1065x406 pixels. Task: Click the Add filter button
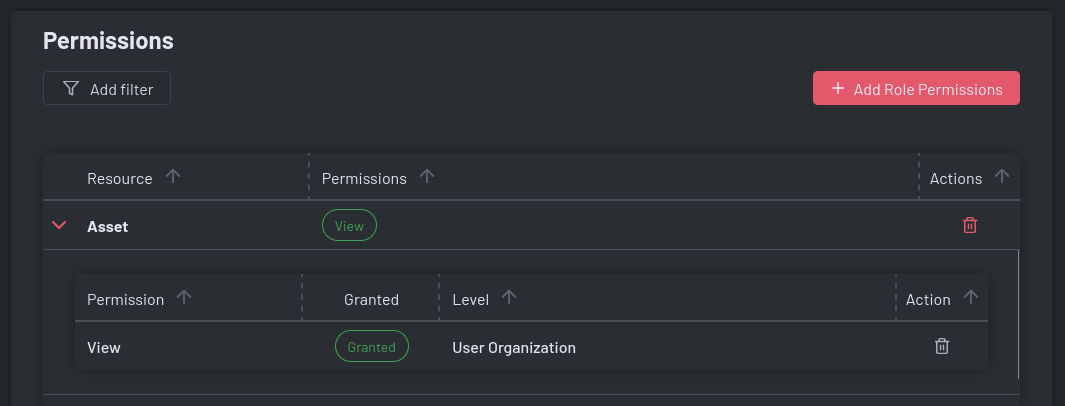(107, 88)
